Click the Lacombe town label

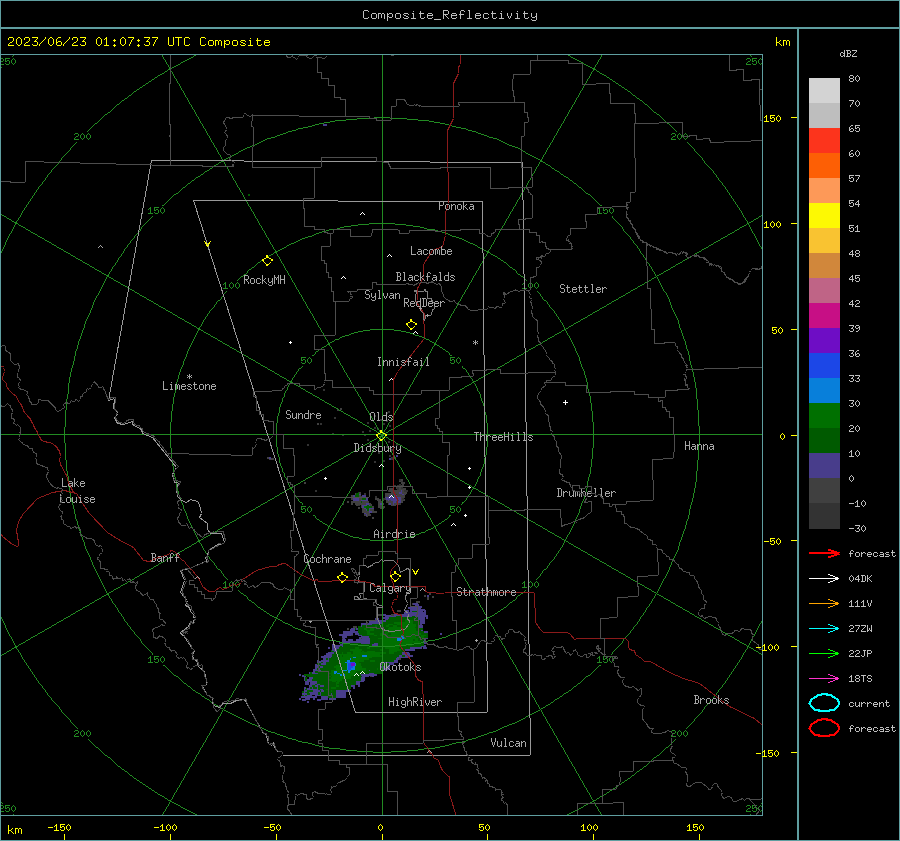tap(431, 251)
